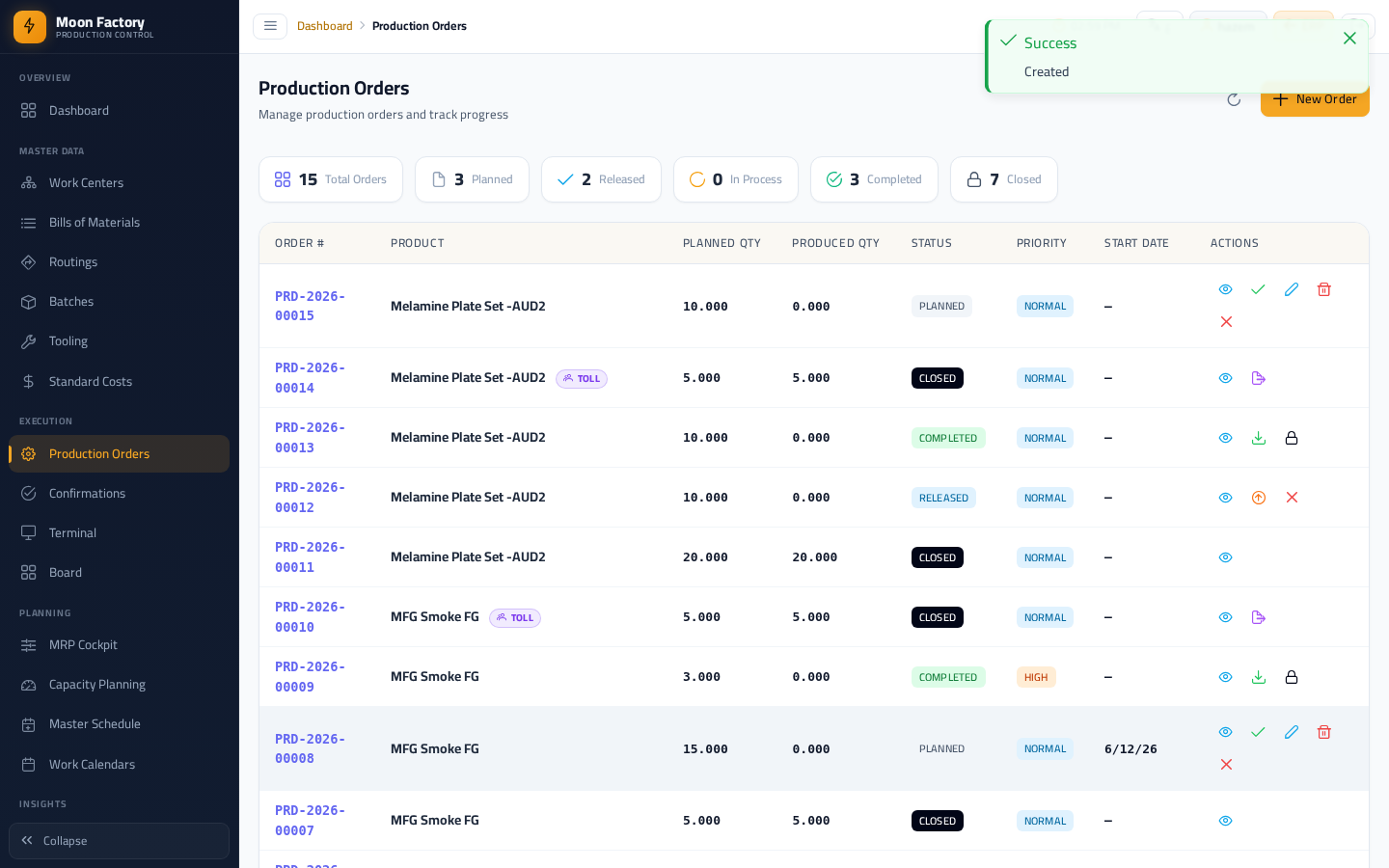Edit order PRD-2026-00008 with pencil icon
Screen dimensions: 1389x868
[1292, 732]
